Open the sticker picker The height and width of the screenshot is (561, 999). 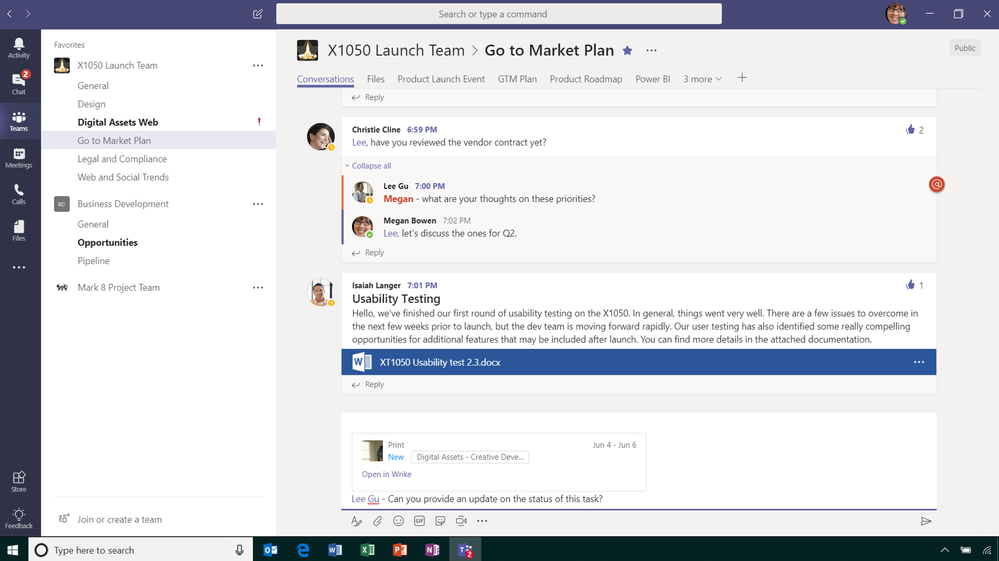(440, 521)
